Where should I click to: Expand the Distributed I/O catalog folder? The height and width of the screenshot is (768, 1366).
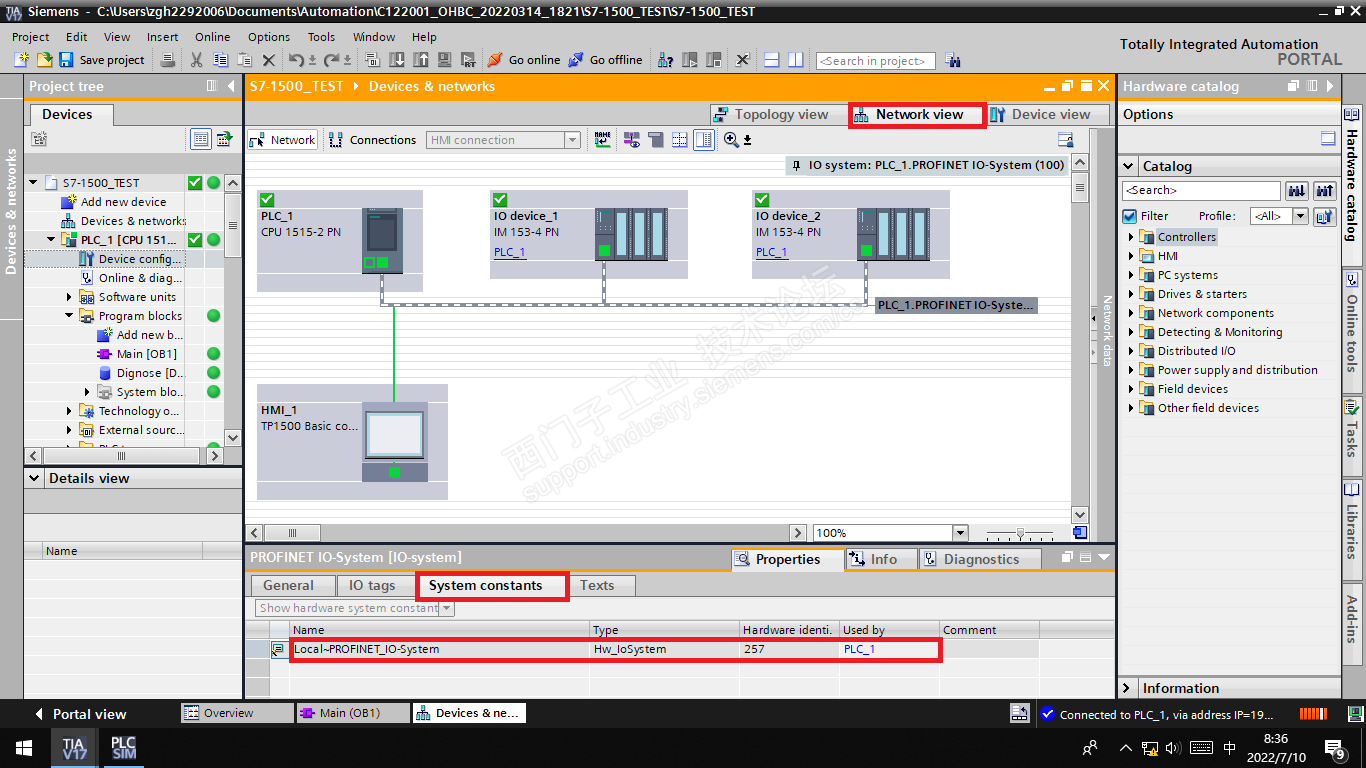1133,351
